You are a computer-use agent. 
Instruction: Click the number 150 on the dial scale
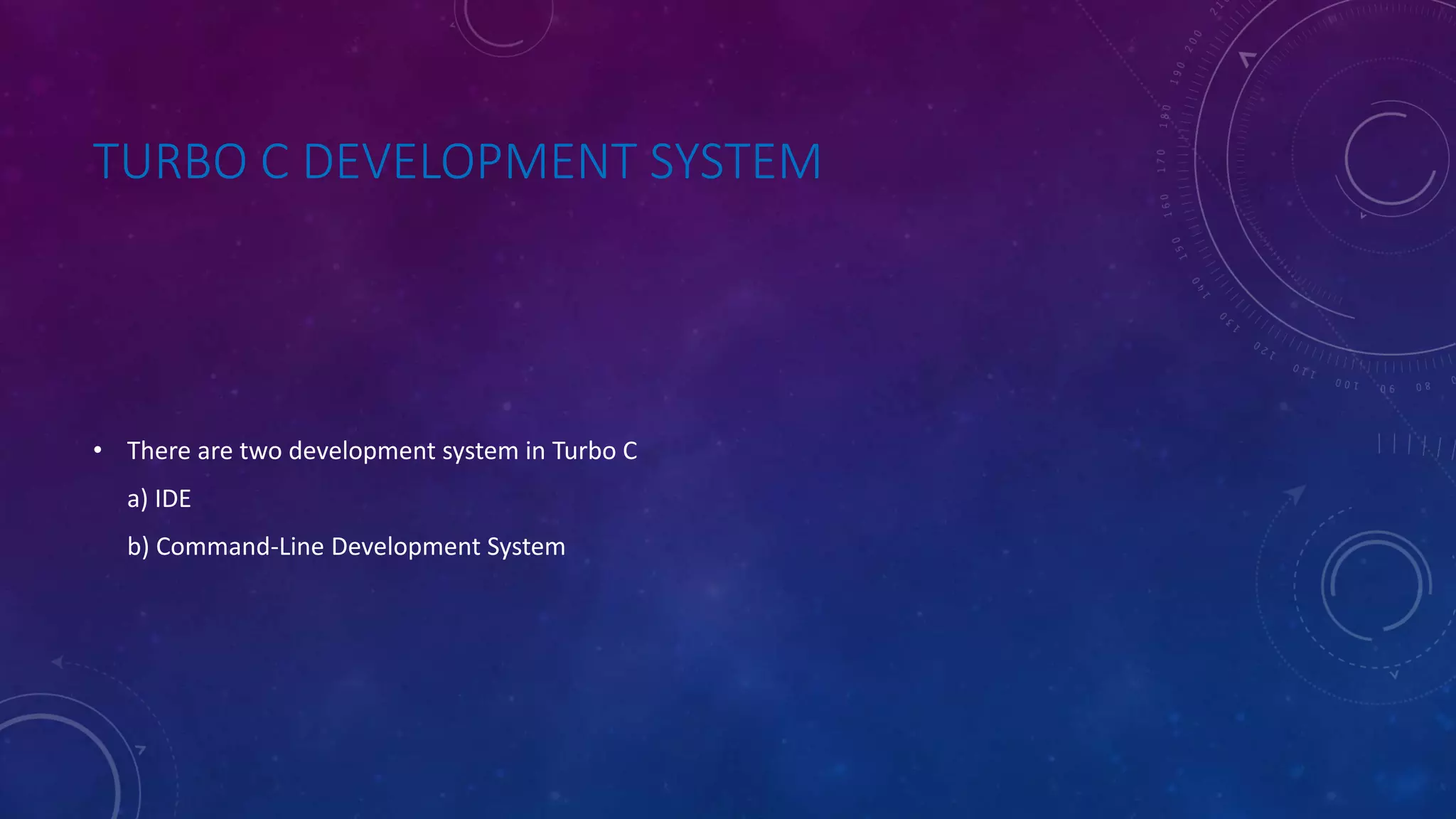(x=1178, y=248)
